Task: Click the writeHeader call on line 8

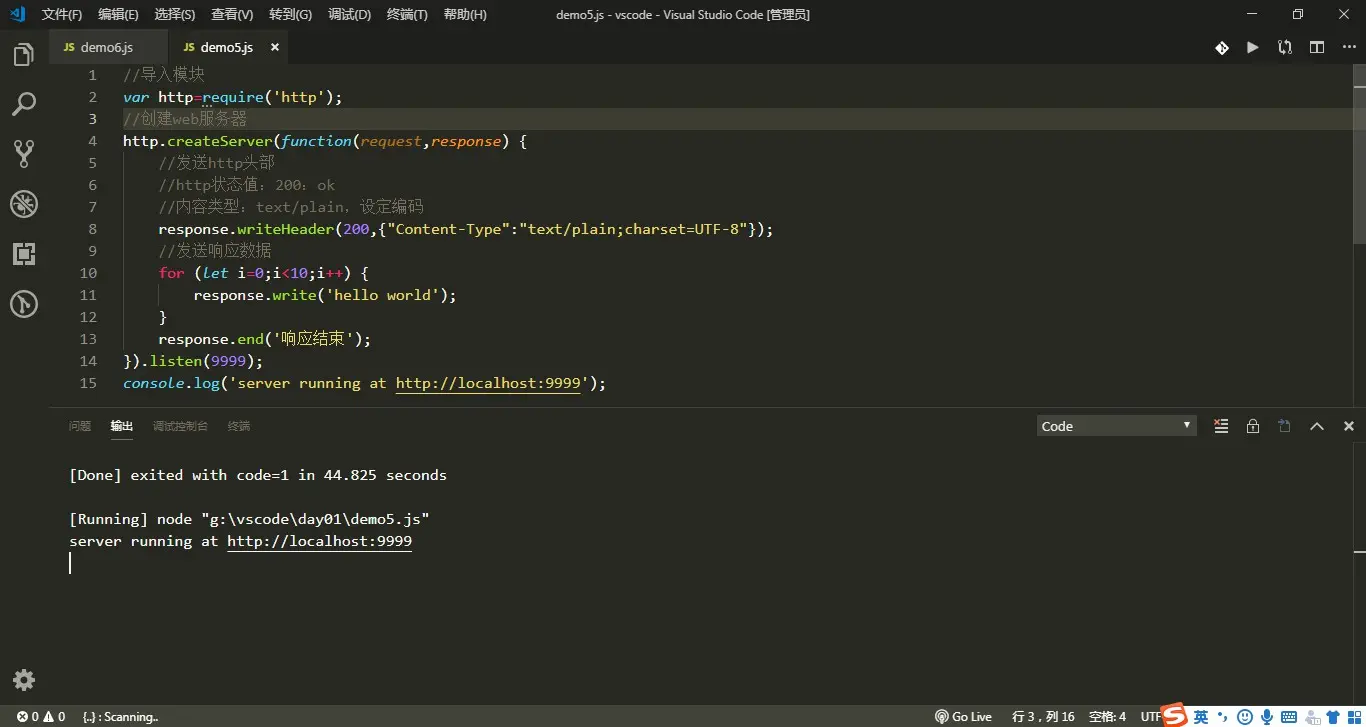Action: 285,229
